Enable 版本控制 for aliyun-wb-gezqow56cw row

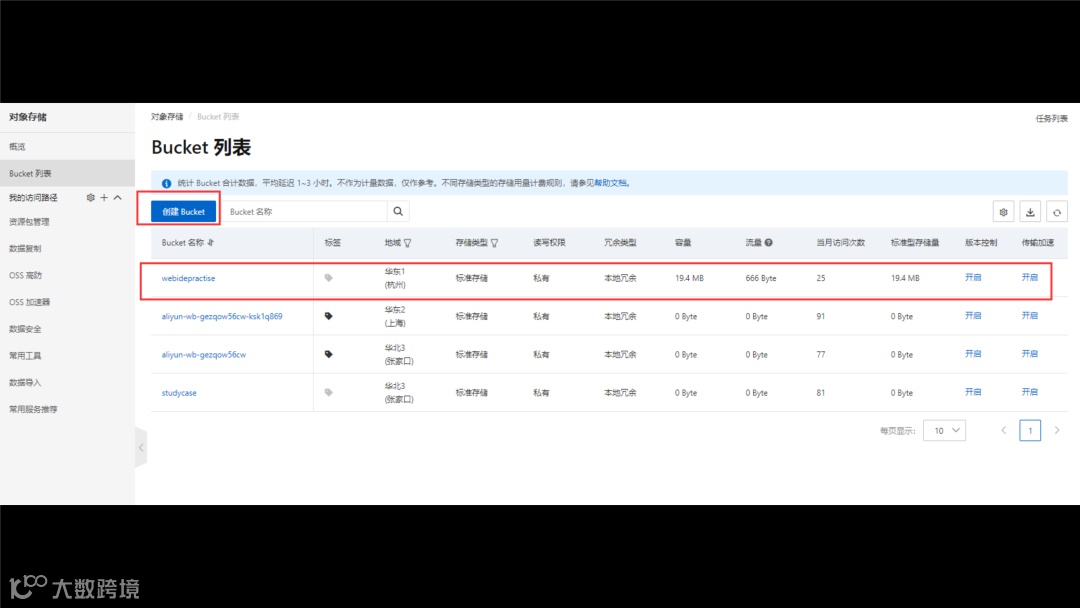coord(973,354)
